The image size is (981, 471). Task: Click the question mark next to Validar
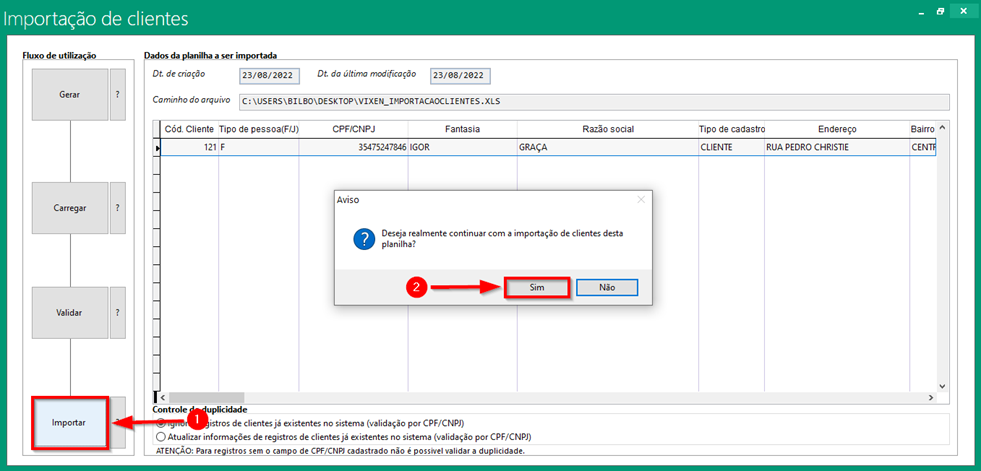click(x=118, y=312)
